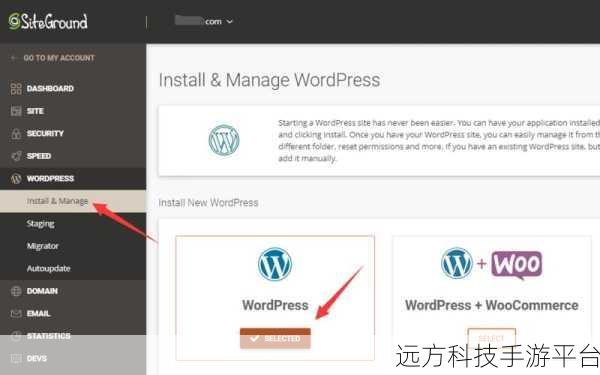Click the Statistics icon in sidebar

[16, 336]
